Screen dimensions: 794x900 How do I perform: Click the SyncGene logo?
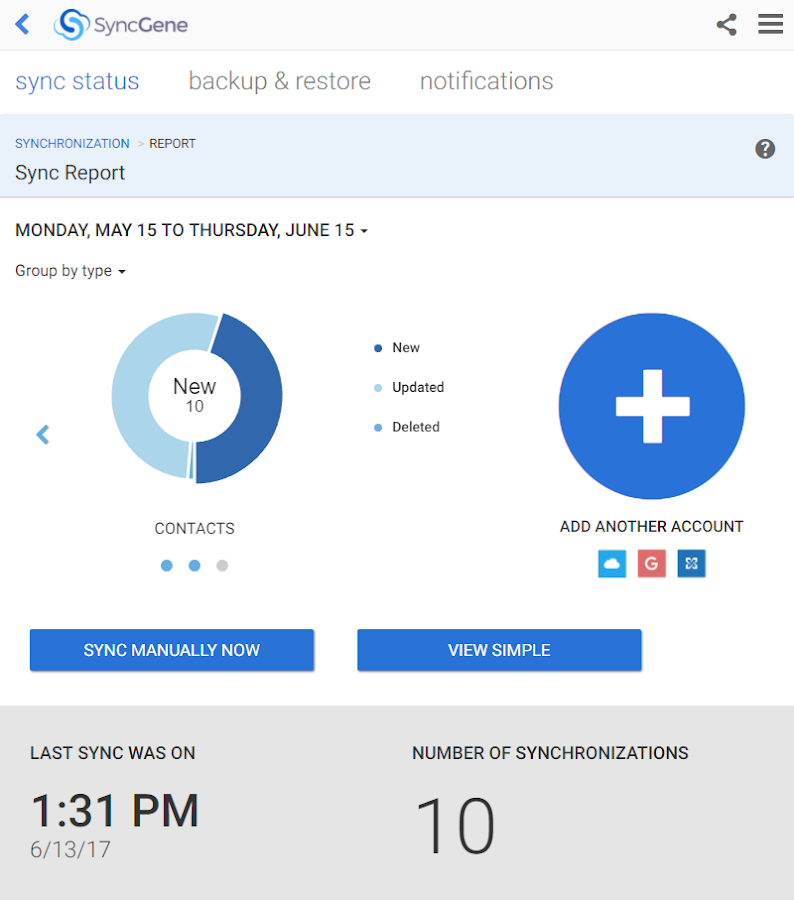[x=121, y=25]
